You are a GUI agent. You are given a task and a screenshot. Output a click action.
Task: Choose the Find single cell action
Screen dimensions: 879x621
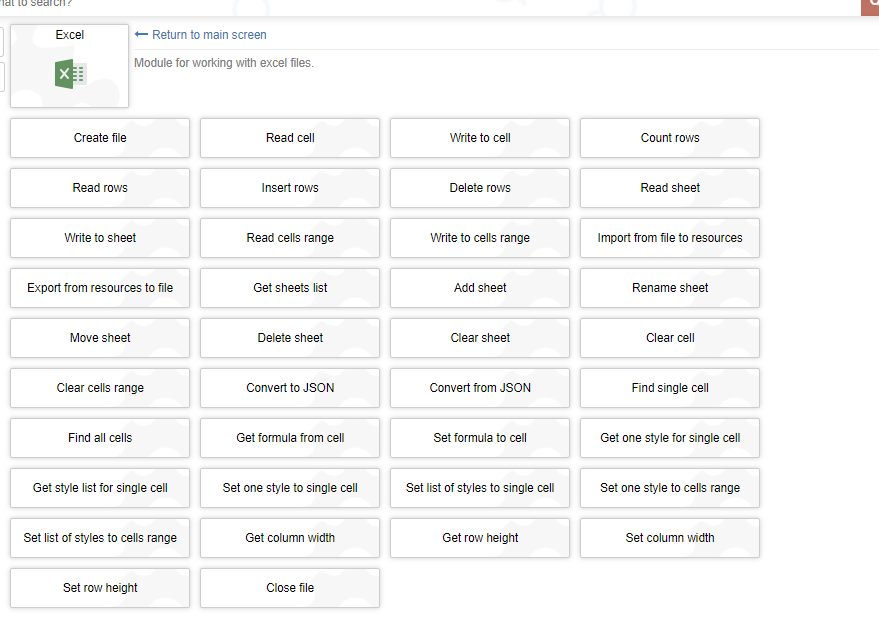click(x=670, y=388)
